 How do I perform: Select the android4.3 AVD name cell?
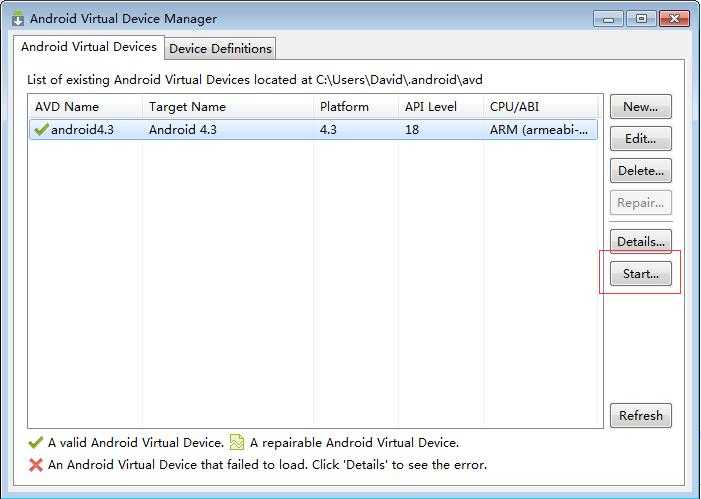[82, 130]
